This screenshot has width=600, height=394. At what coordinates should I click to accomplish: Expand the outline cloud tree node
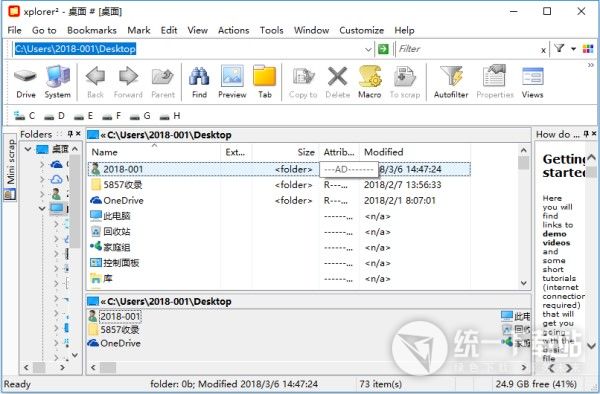[x=42, y=179]
